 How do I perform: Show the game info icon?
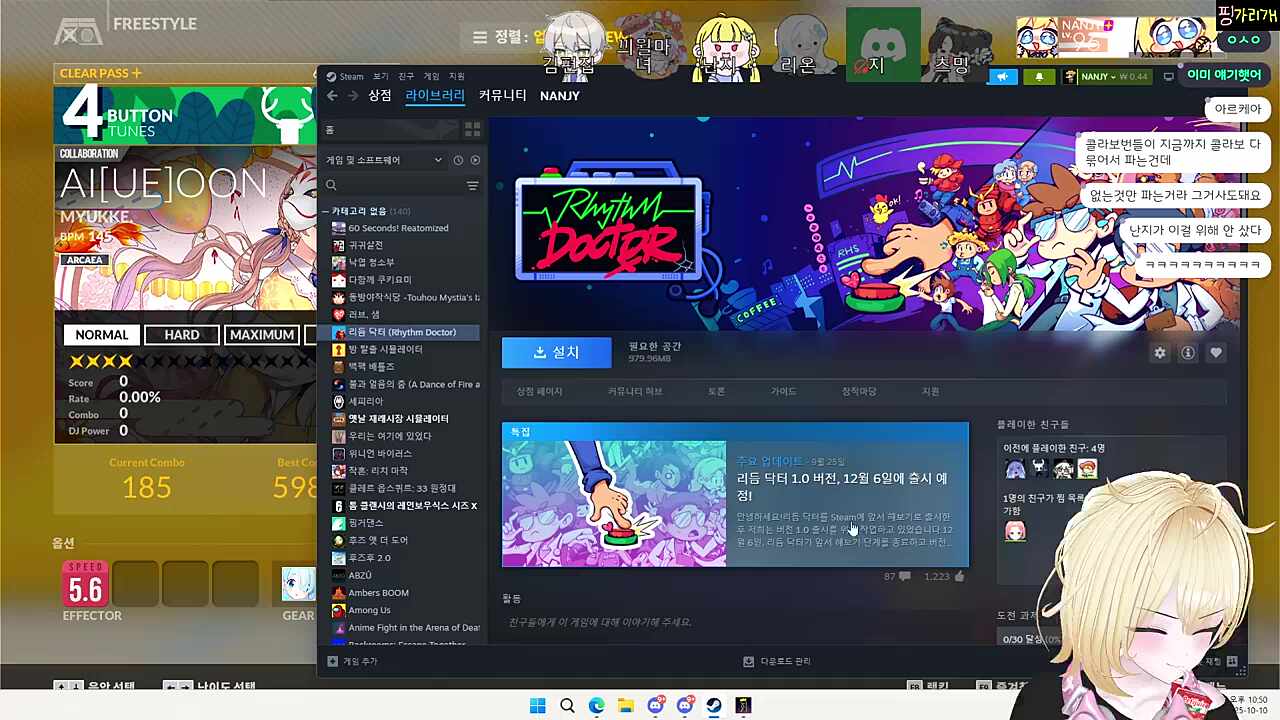click(x=1188, y=353)
